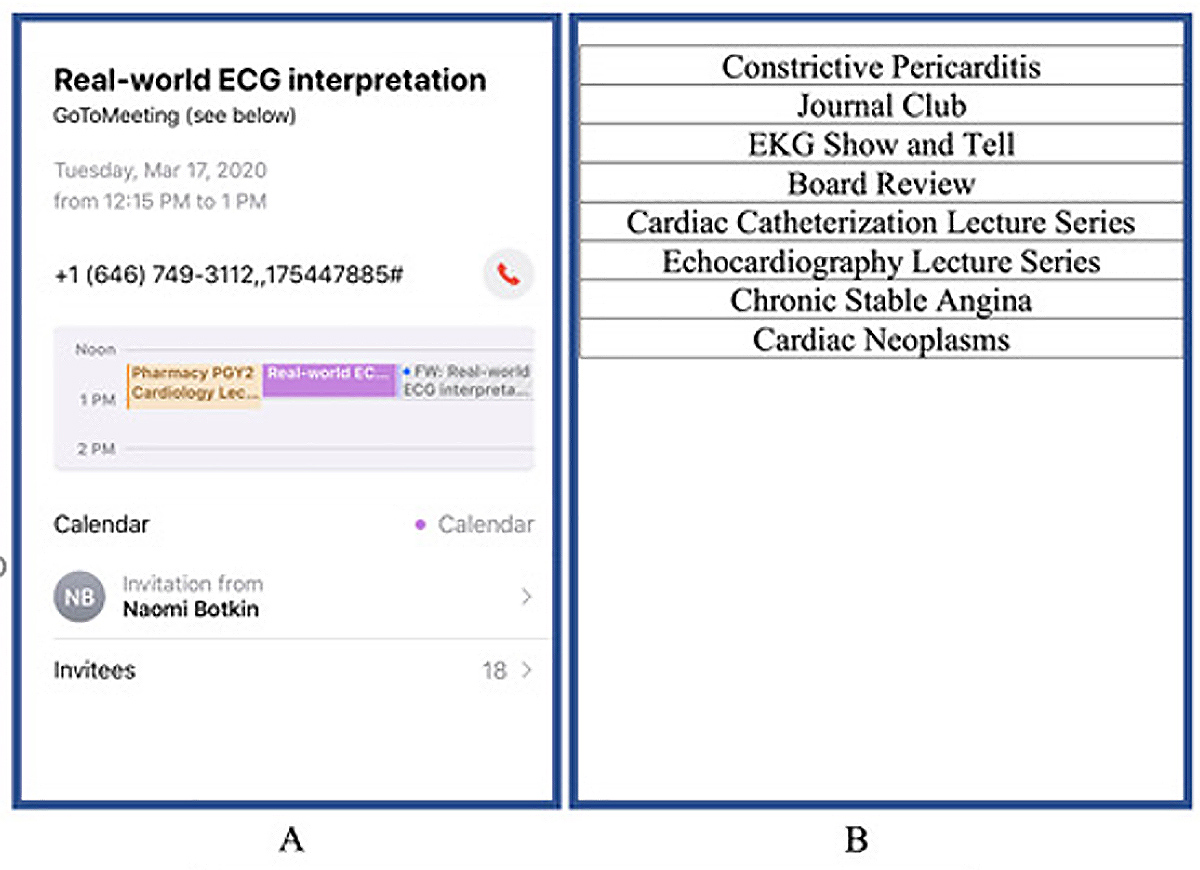Select the Journal Club entry
Viewport: 1200px width, 870px height.
[881, 105]
